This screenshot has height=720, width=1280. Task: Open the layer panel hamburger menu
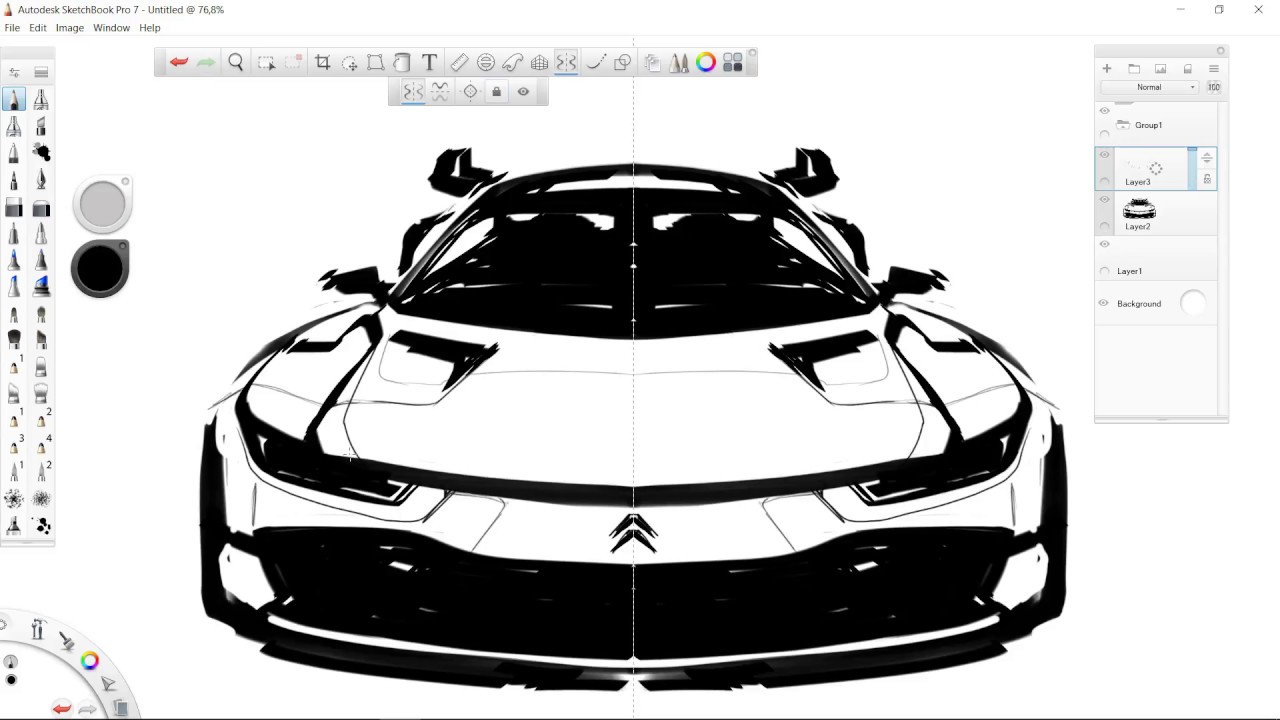point(1213,68)
